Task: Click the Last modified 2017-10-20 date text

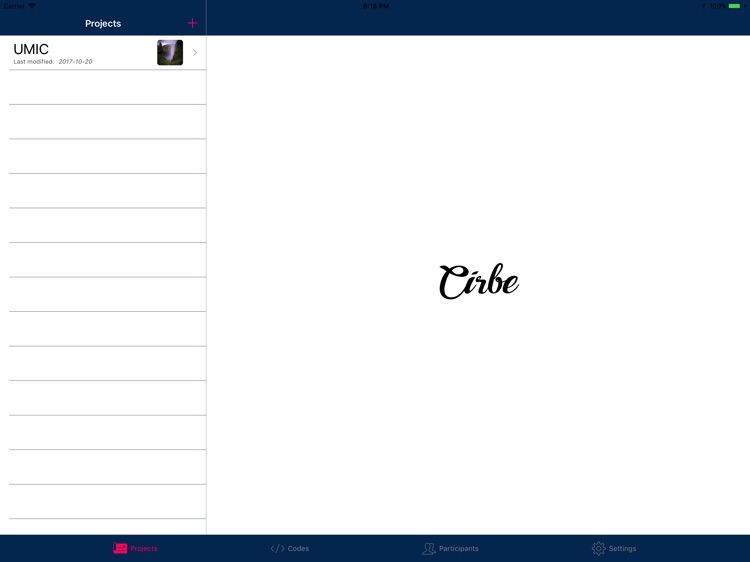Action: pos(53,62)
